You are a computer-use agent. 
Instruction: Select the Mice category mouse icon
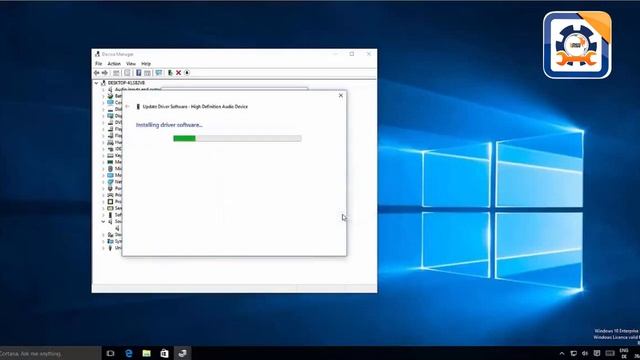click(110, 169)
